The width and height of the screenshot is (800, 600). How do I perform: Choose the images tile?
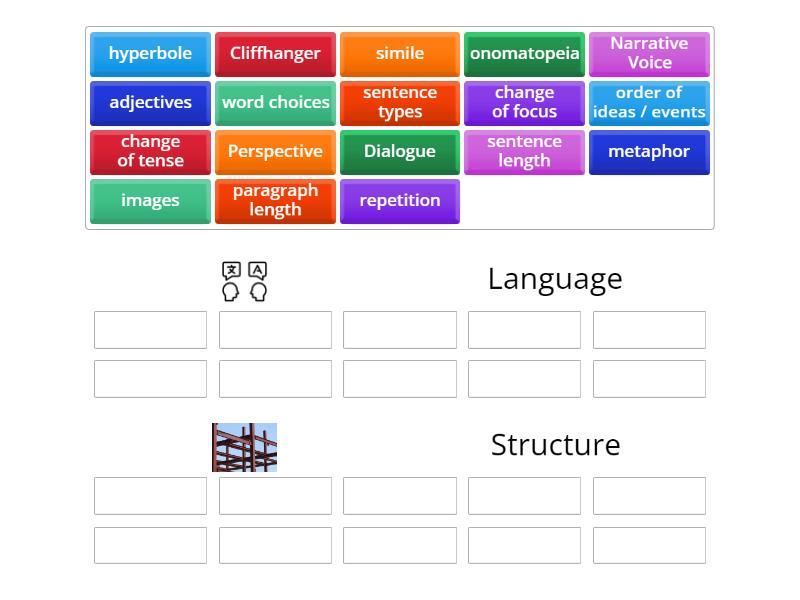click(150, 201)
